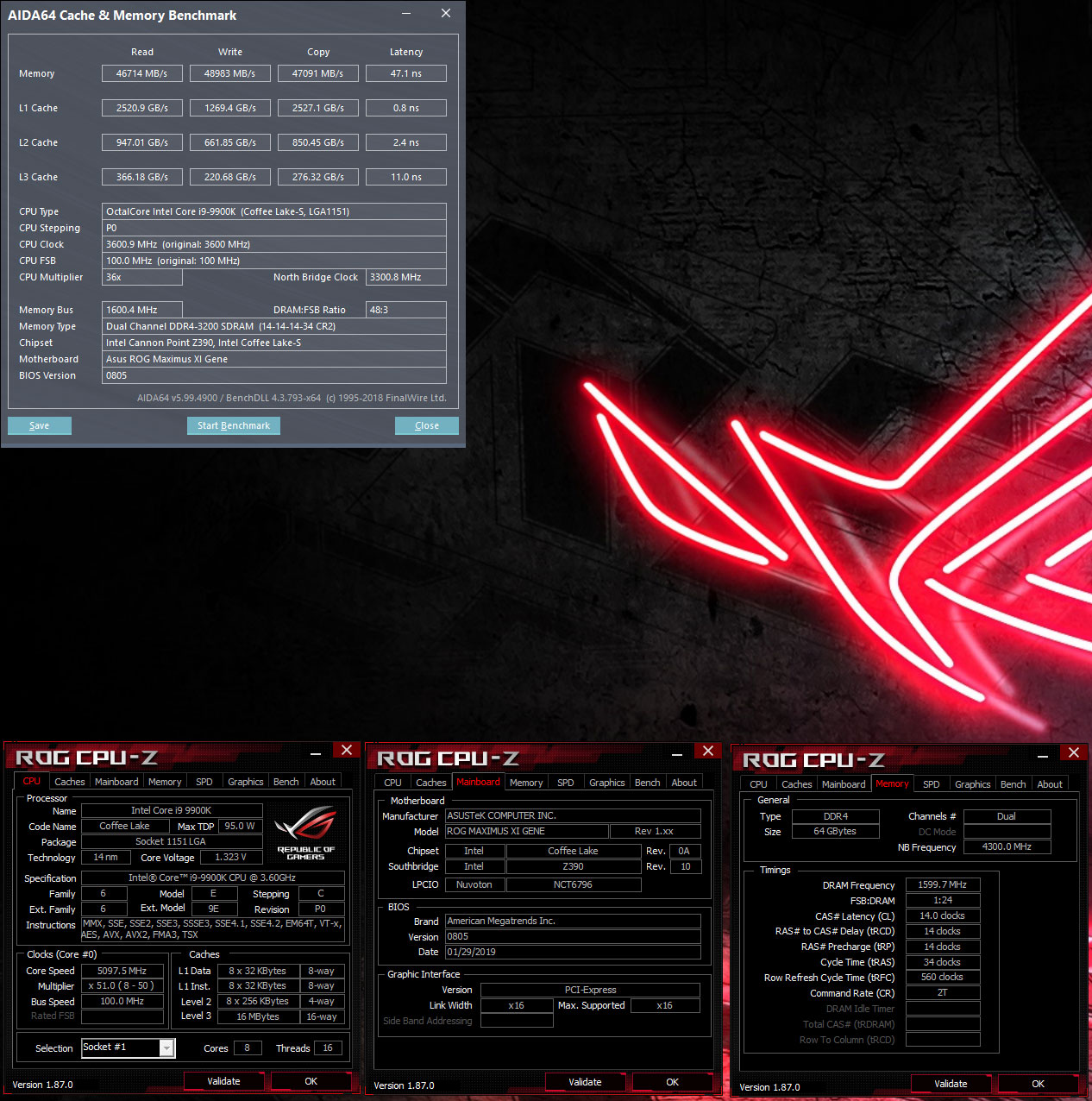This screenshot has height=1101, width=1092.
Task: Close the right ROG CPU-Z window
Action: click(x=1074, y=753)
